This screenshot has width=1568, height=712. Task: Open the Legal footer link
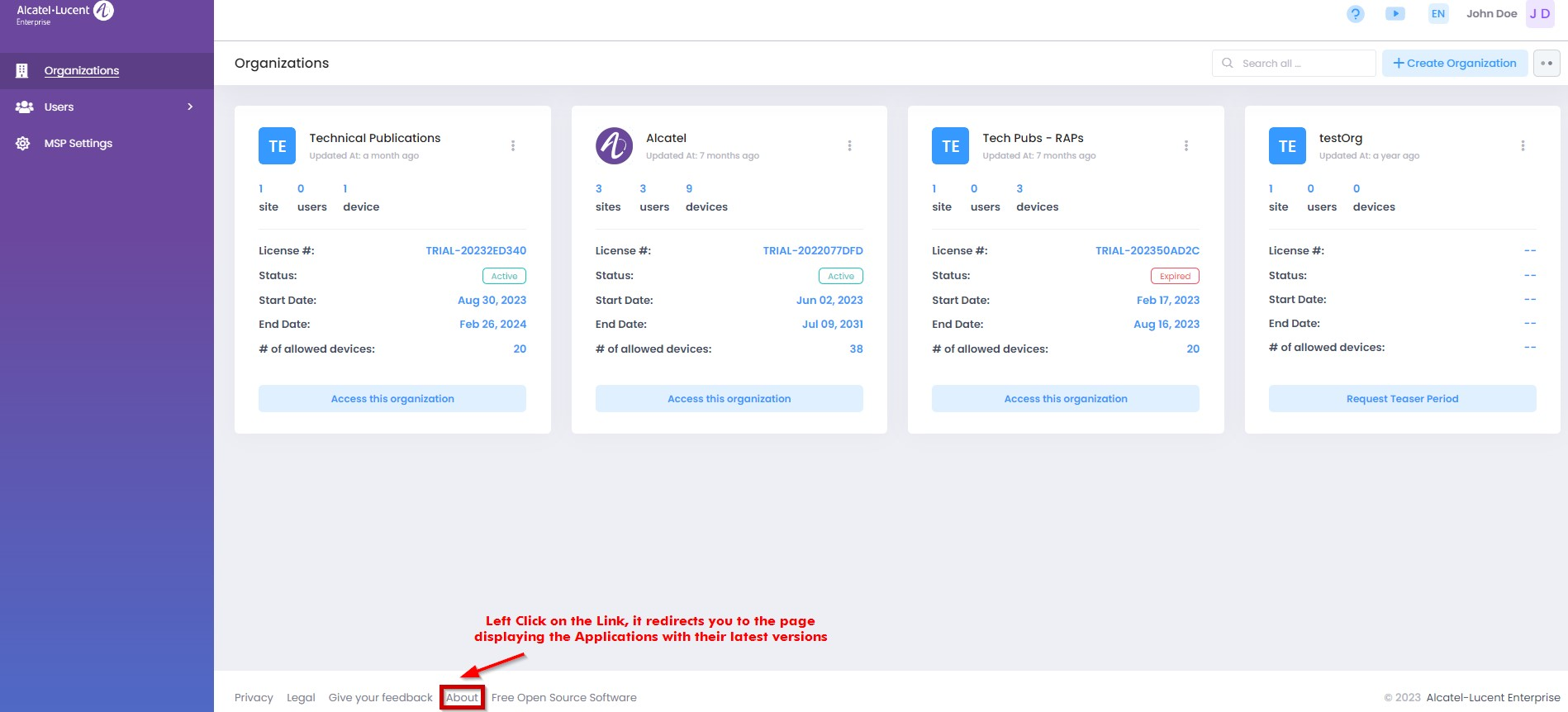click(x=301, y=698)
